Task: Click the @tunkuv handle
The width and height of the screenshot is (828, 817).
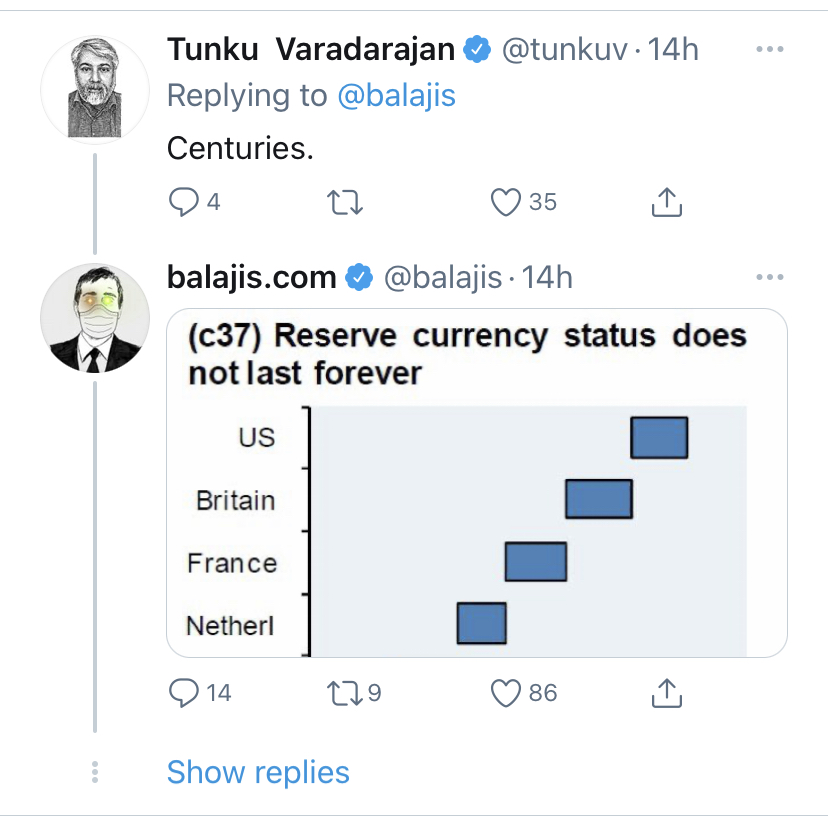Action: 564,50
